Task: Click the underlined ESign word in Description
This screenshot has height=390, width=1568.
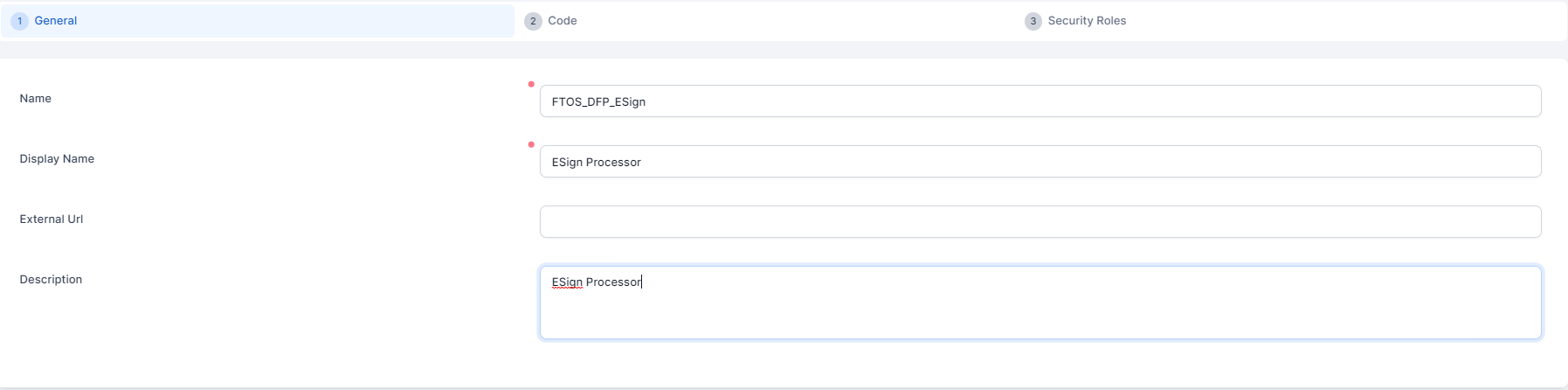Action: (567, 282)
